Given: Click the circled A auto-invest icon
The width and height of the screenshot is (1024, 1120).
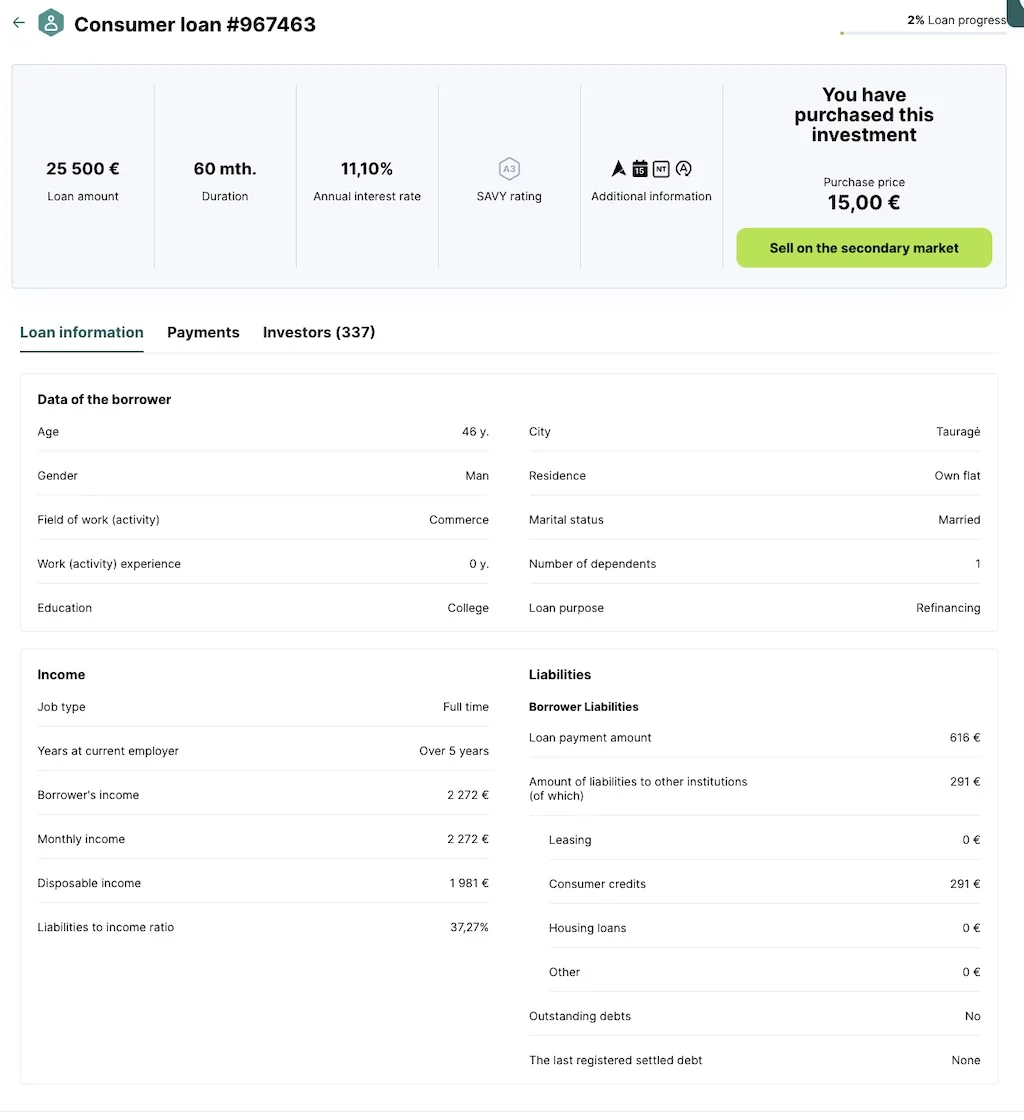Looking at the screenshot, I should (683, 169).
